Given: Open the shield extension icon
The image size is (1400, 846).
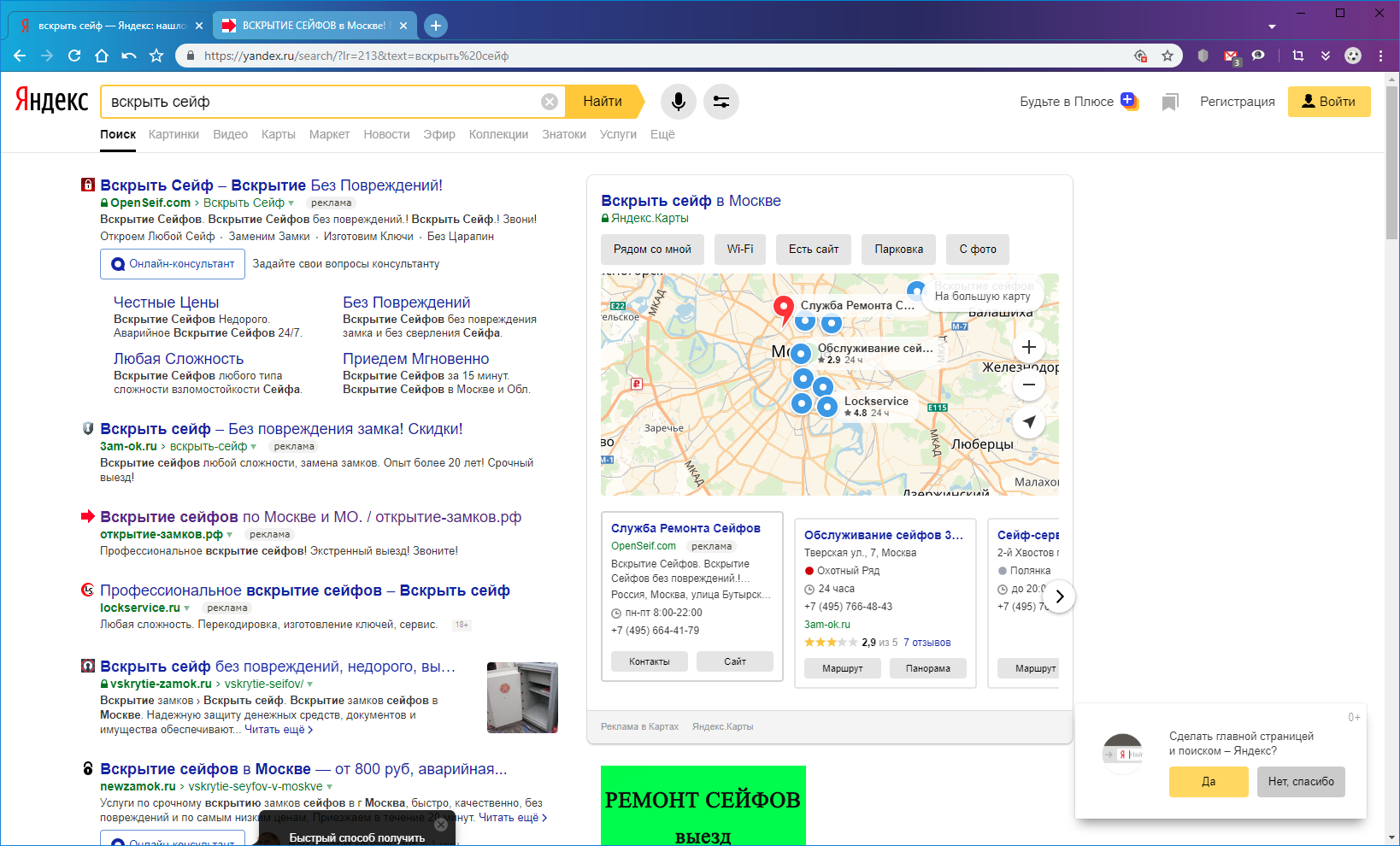Looking at the screenshot, I should point(1203,56).
